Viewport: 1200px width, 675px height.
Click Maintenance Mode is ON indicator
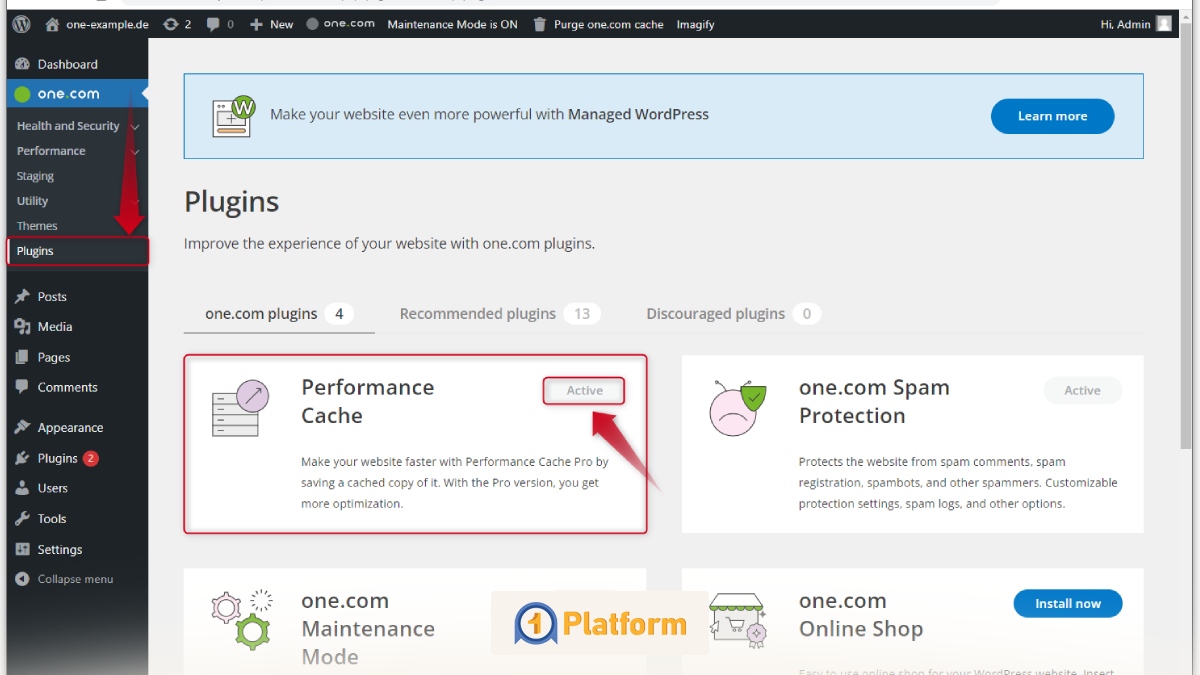click(452, 24)
